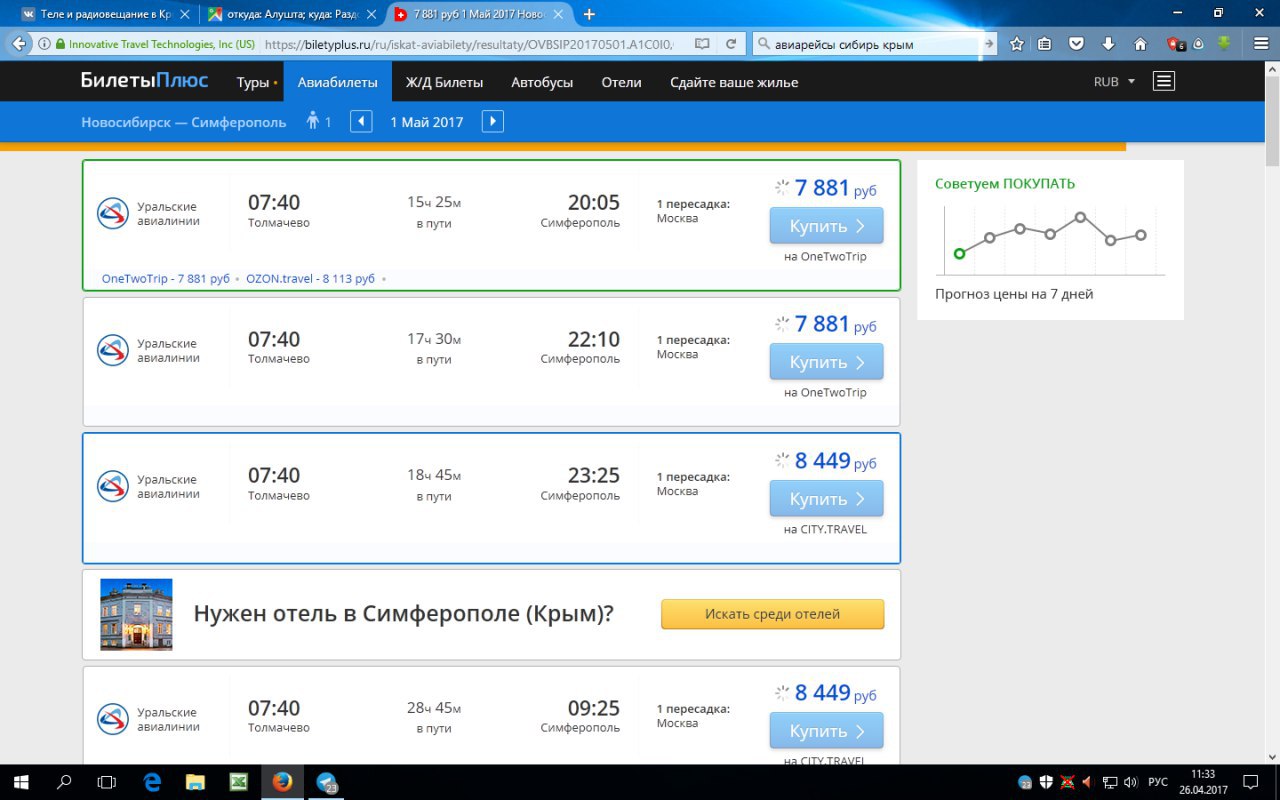Reload the page with the refresh icon
Screen dimensions: 1280x800
[x=731, y=44]
